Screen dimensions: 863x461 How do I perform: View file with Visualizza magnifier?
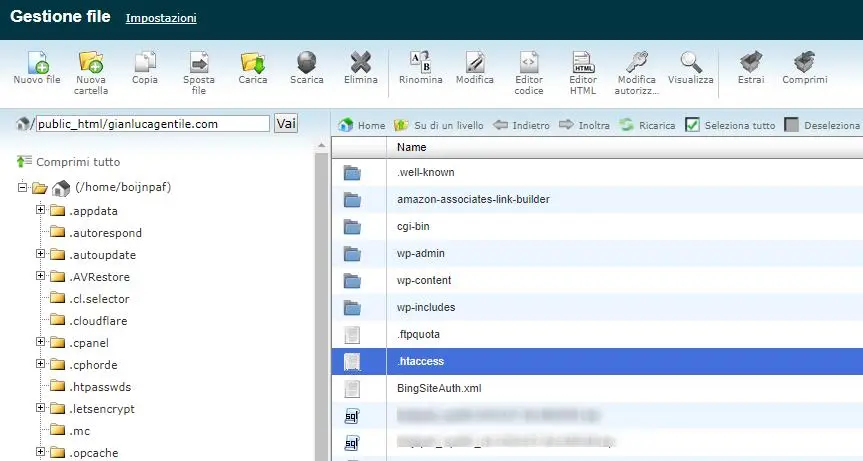coord(691,68)
